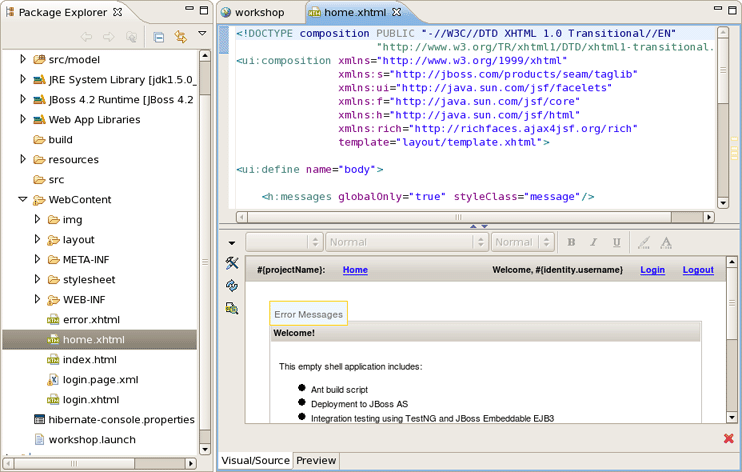Expand the WEB-INF folder
The image size is (742, 472).
[x=38, y=299]
